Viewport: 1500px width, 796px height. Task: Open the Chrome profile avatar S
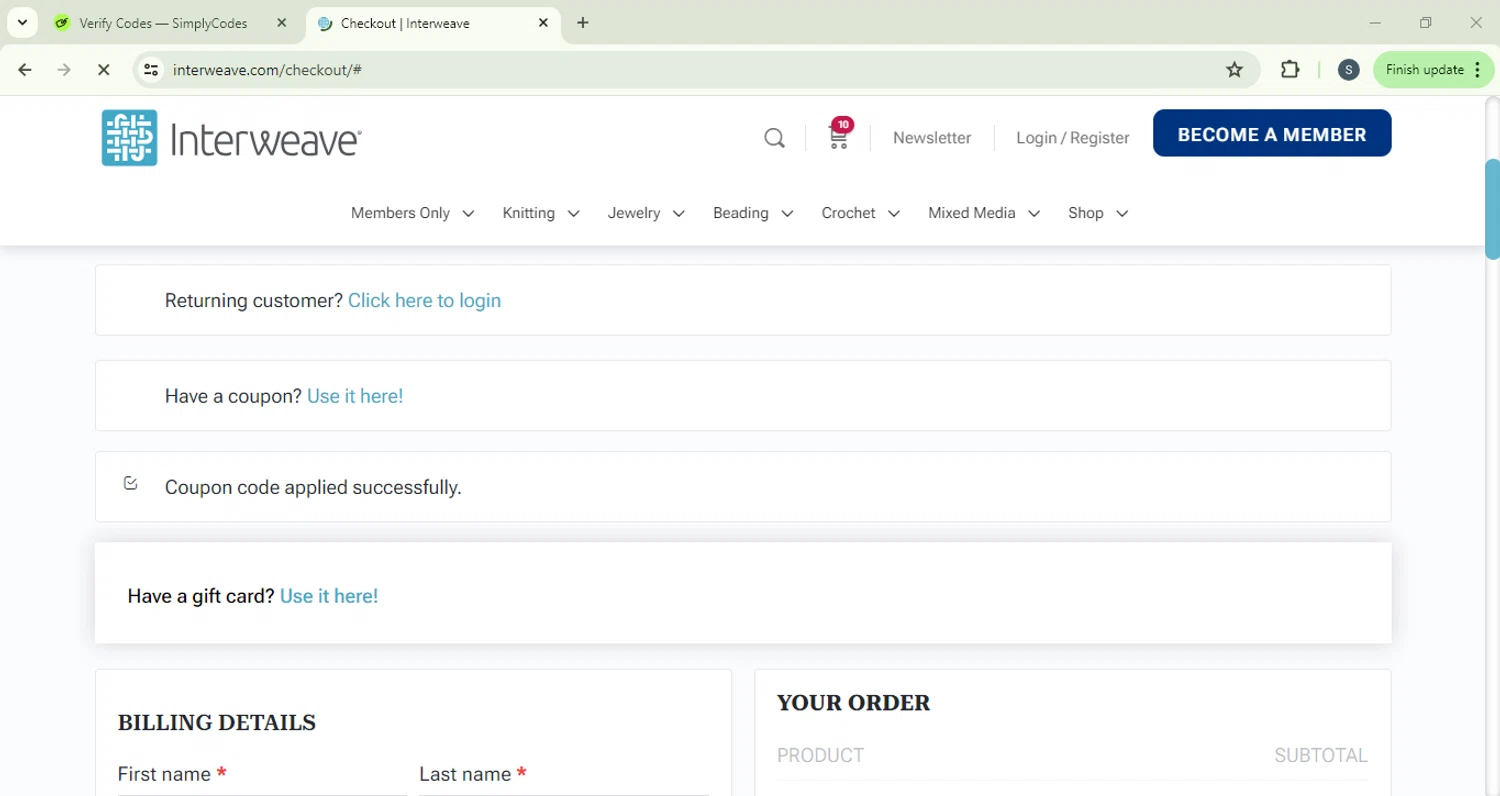point(1348,70)
